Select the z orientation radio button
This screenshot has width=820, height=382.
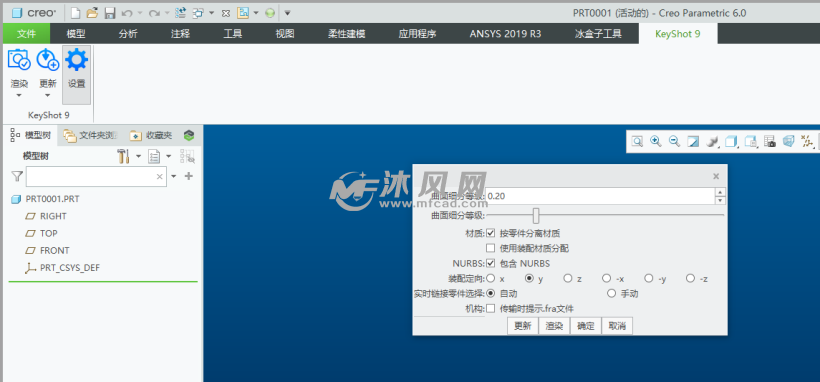click(568, 278)
